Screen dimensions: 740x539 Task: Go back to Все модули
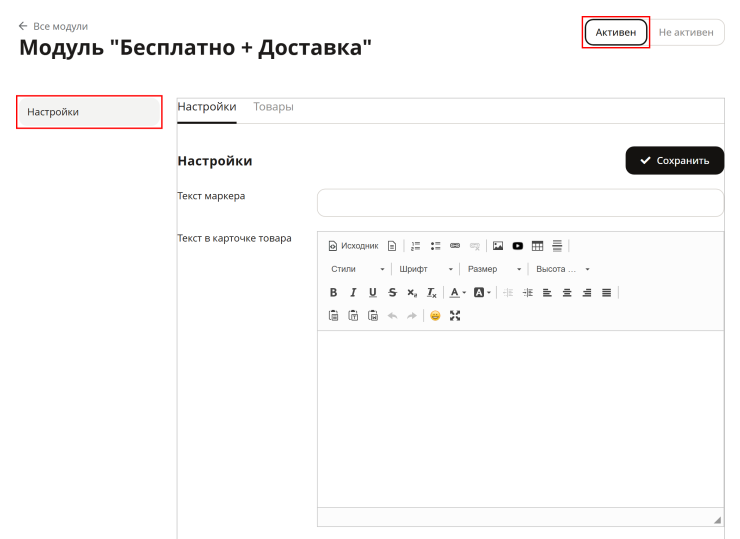click(x=53, y=26)
